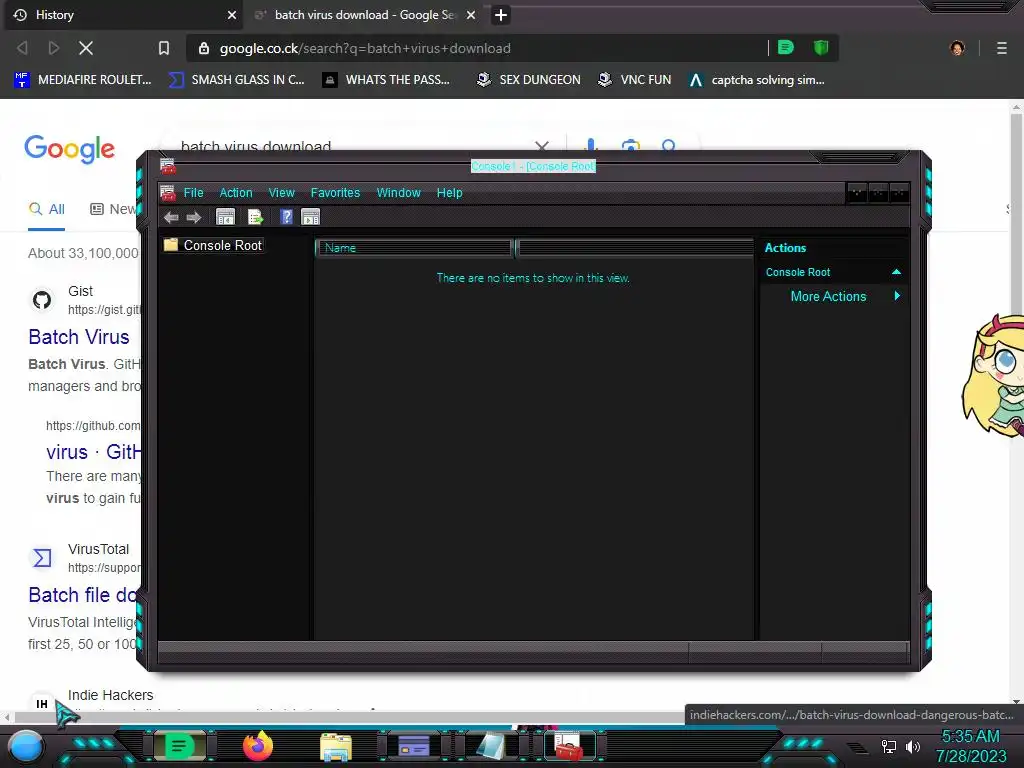Open the virus · GitHub result link
The height and width of the screenshot is (768, 1024).
coord(93,452)
